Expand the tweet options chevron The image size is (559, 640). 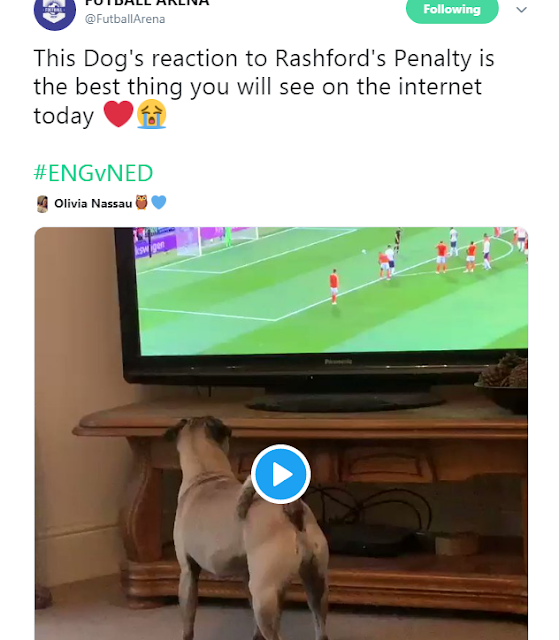[x=521, y=9]
